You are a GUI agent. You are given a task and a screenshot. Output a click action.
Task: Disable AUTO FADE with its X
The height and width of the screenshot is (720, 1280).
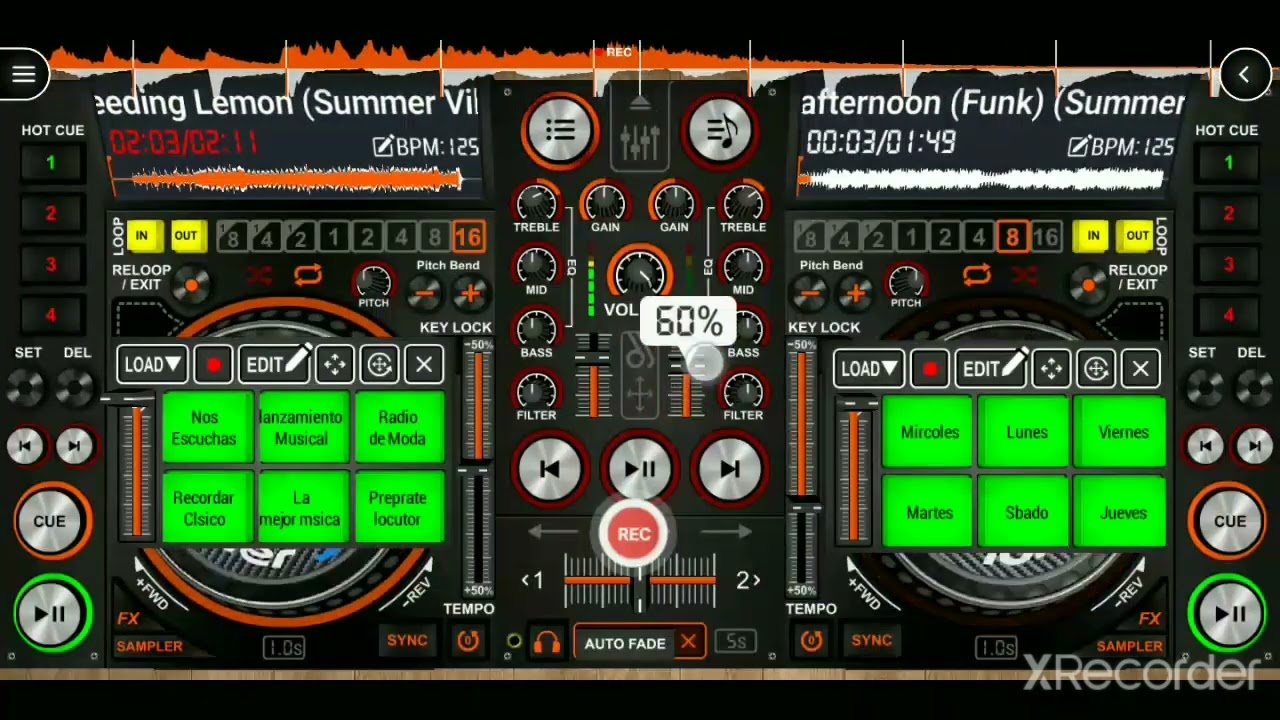pos(688,643)
